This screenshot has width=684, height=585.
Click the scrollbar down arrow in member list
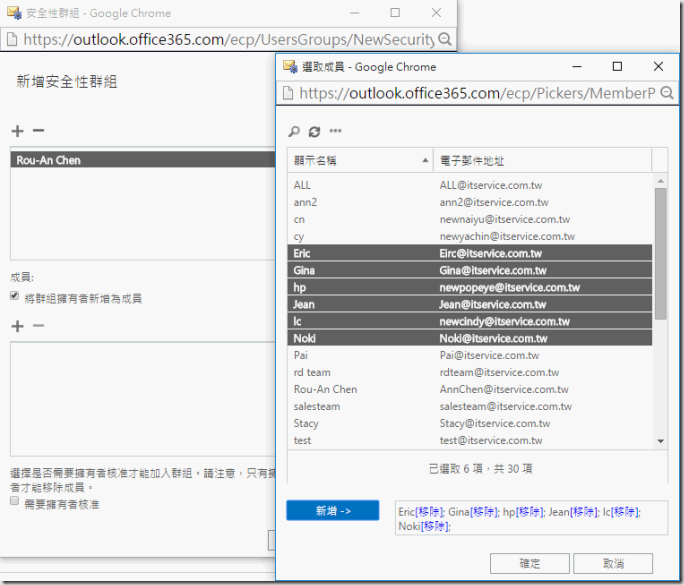[x=660, y=440]
